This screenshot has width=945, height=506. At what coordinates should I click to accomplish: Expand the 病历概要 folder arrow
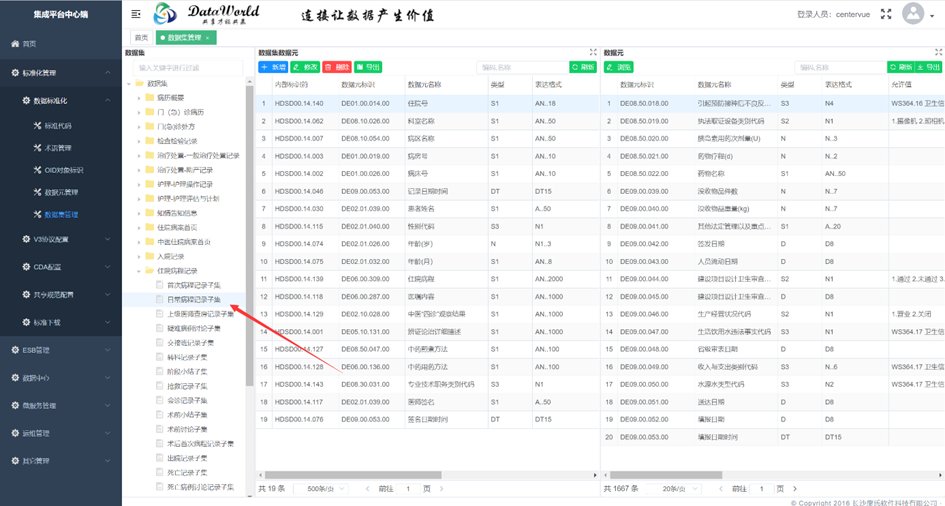tap(139, 98)
